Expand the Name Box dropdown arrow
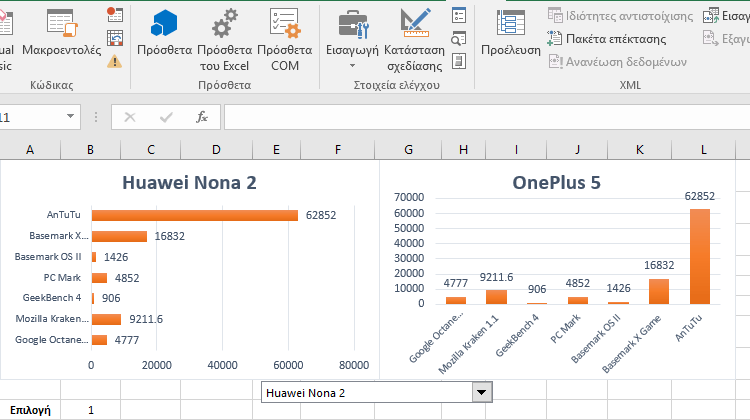 (70, 117)
